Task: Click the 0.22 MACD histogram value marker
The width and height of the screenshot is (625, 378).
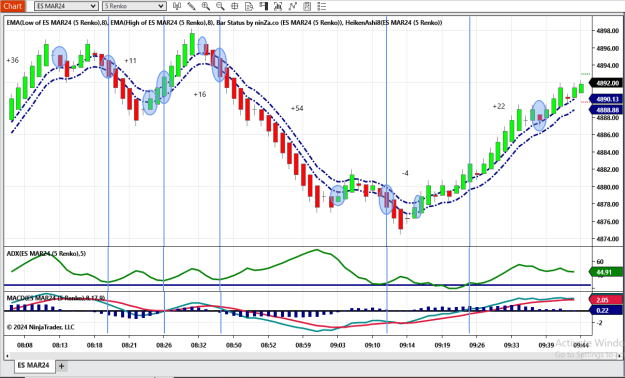Action: [606, 310]
